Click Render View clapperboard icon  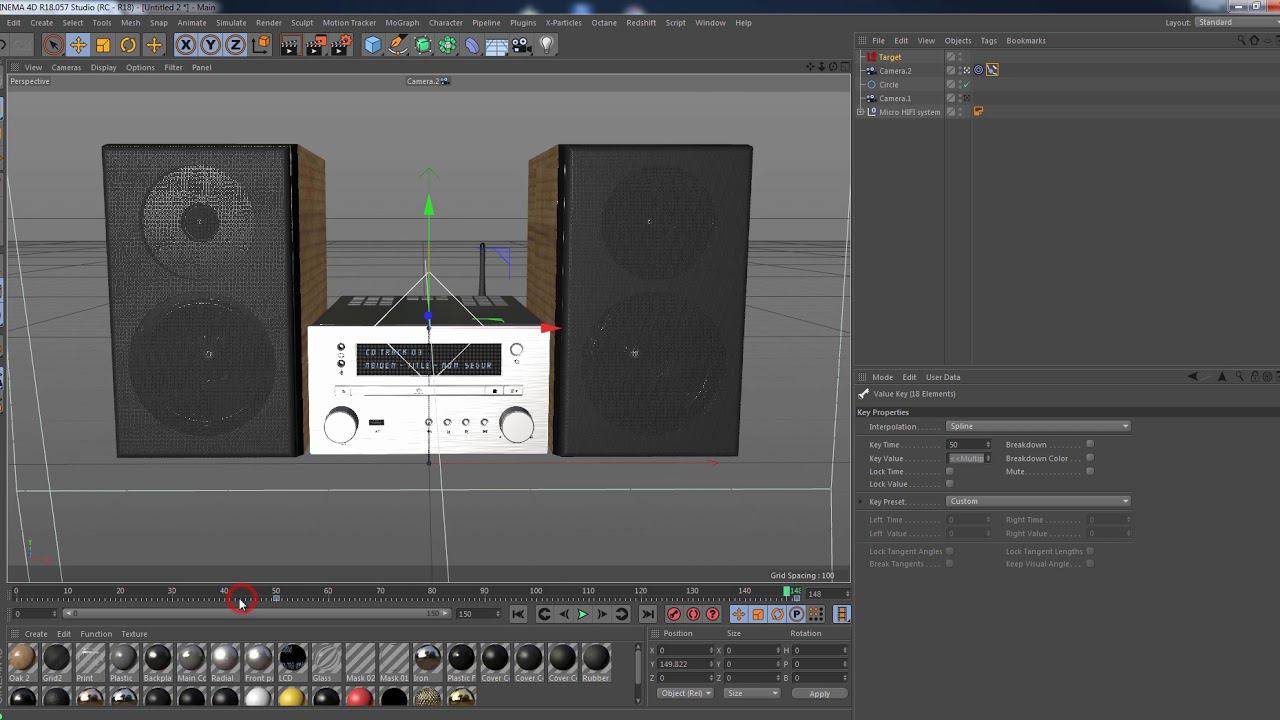(x=289, y=45)
